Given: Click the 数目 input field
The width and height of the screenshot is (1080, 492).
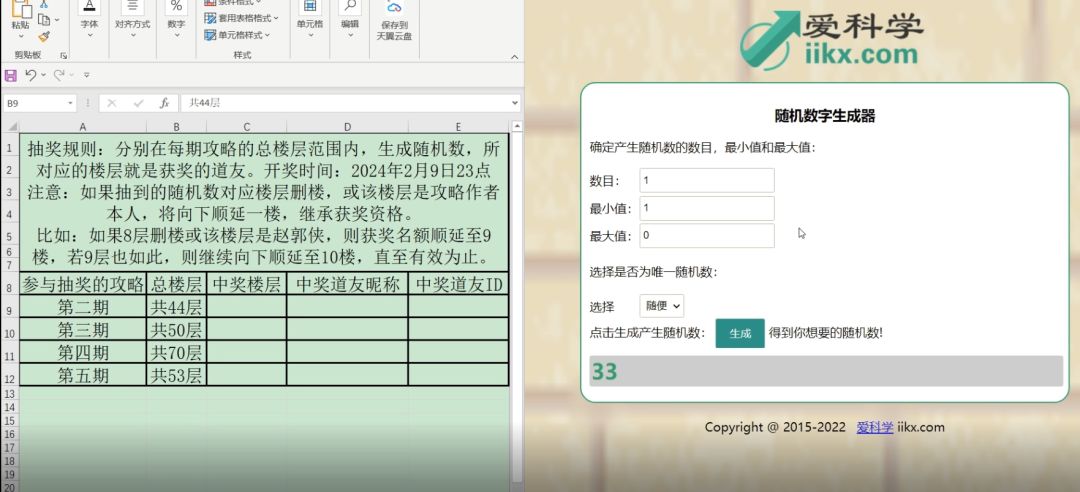Looking at the screenshot, I should click(707, 181).
